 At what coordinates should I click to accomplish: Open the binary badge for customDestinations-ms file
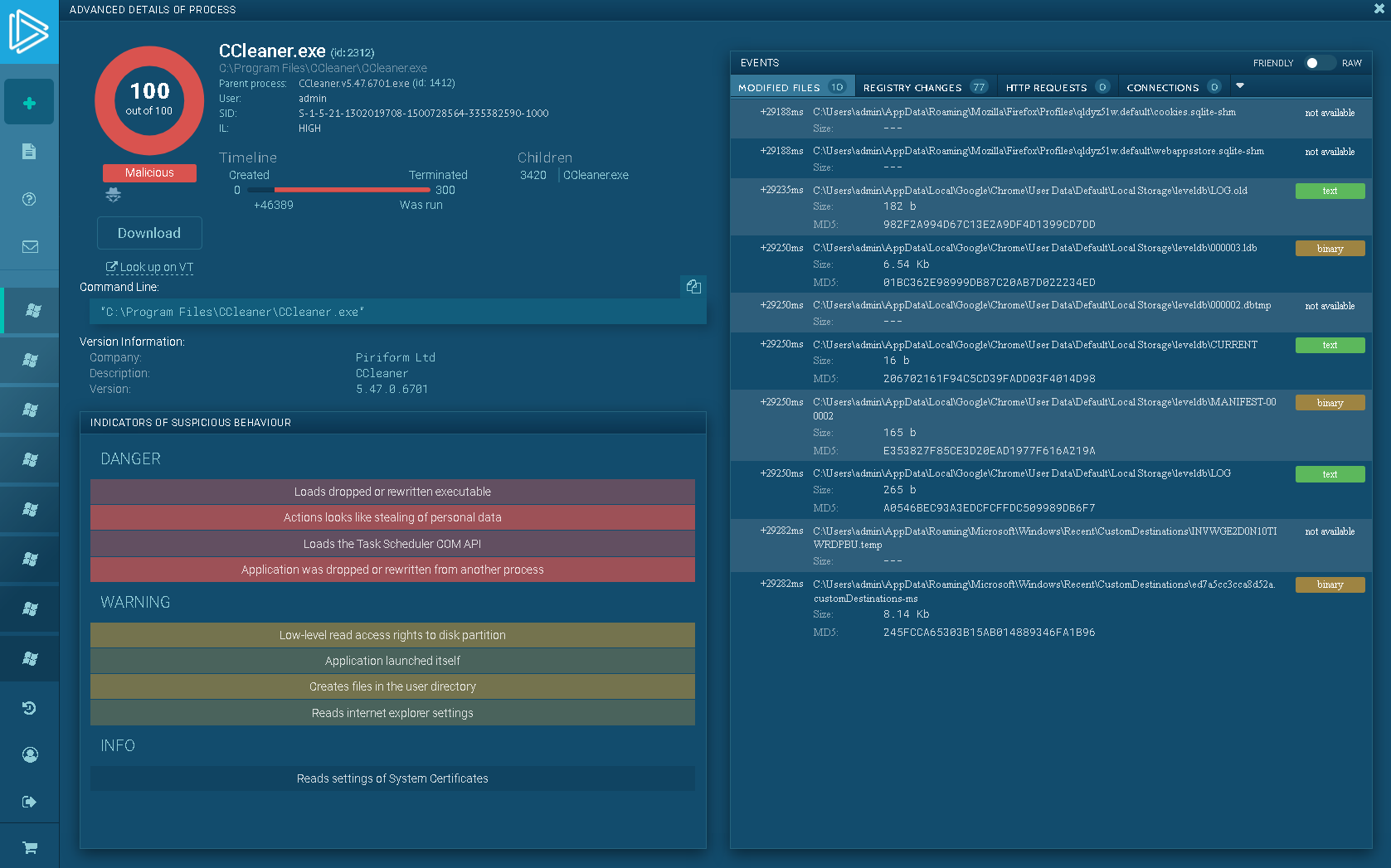(1330, 584)
